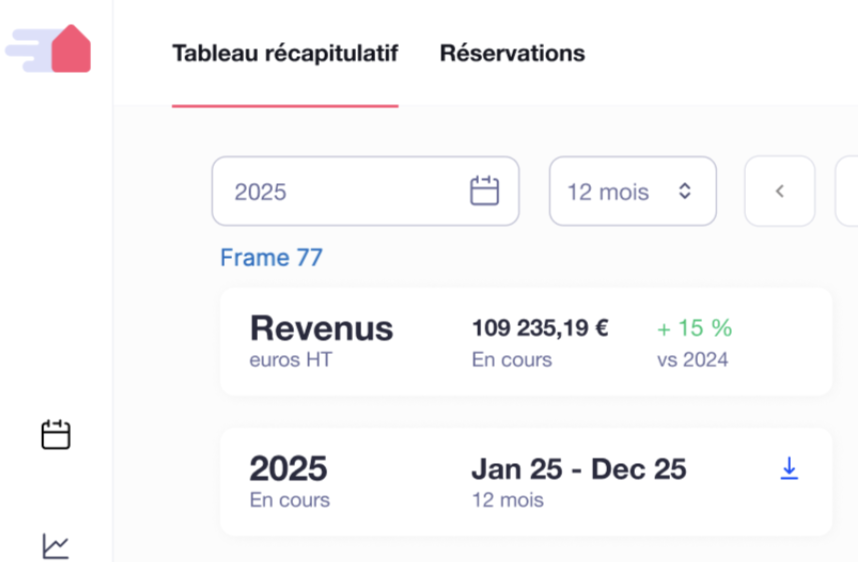The width and height of the screenshot is (858, 562).
Task: Download the 2025 report with the arrow icon
Action: pyautogui.click(x=789, y=468)
